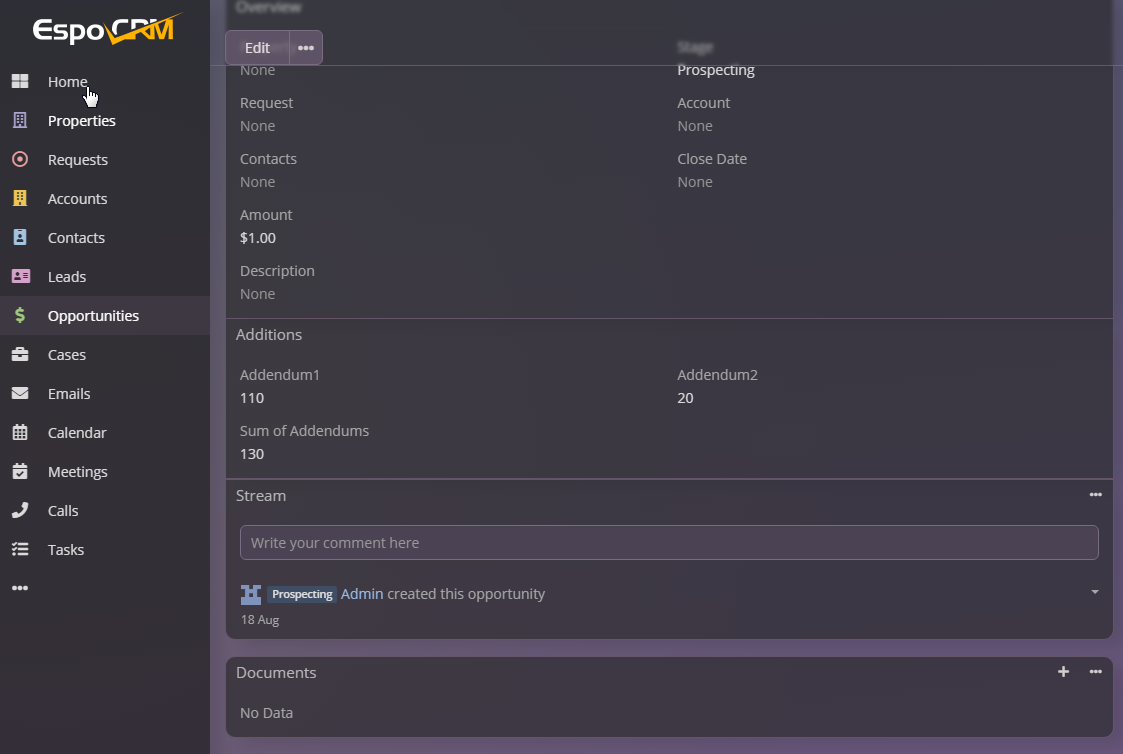
Task: Click the Addendum1 value 110
Action: (x=252, y=398)
